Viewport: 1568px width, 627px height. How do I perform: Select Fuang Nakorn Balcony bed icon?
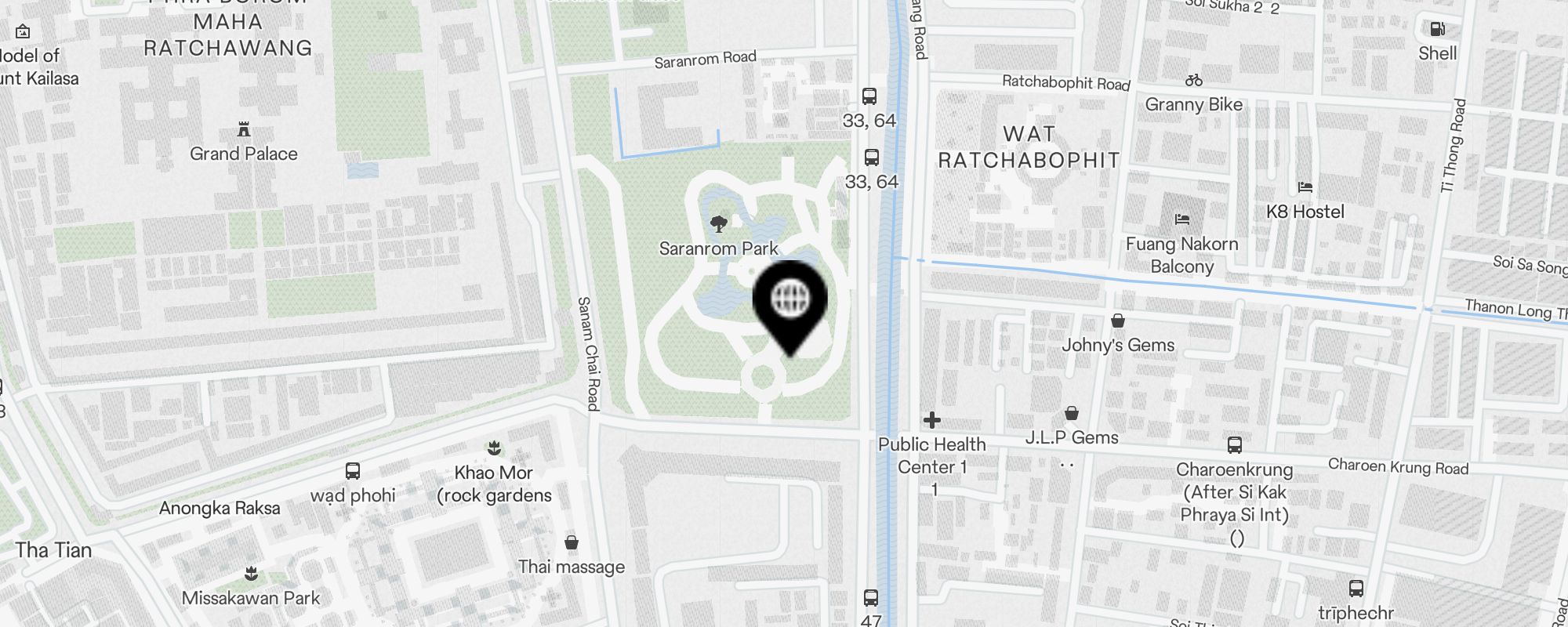1182,219
